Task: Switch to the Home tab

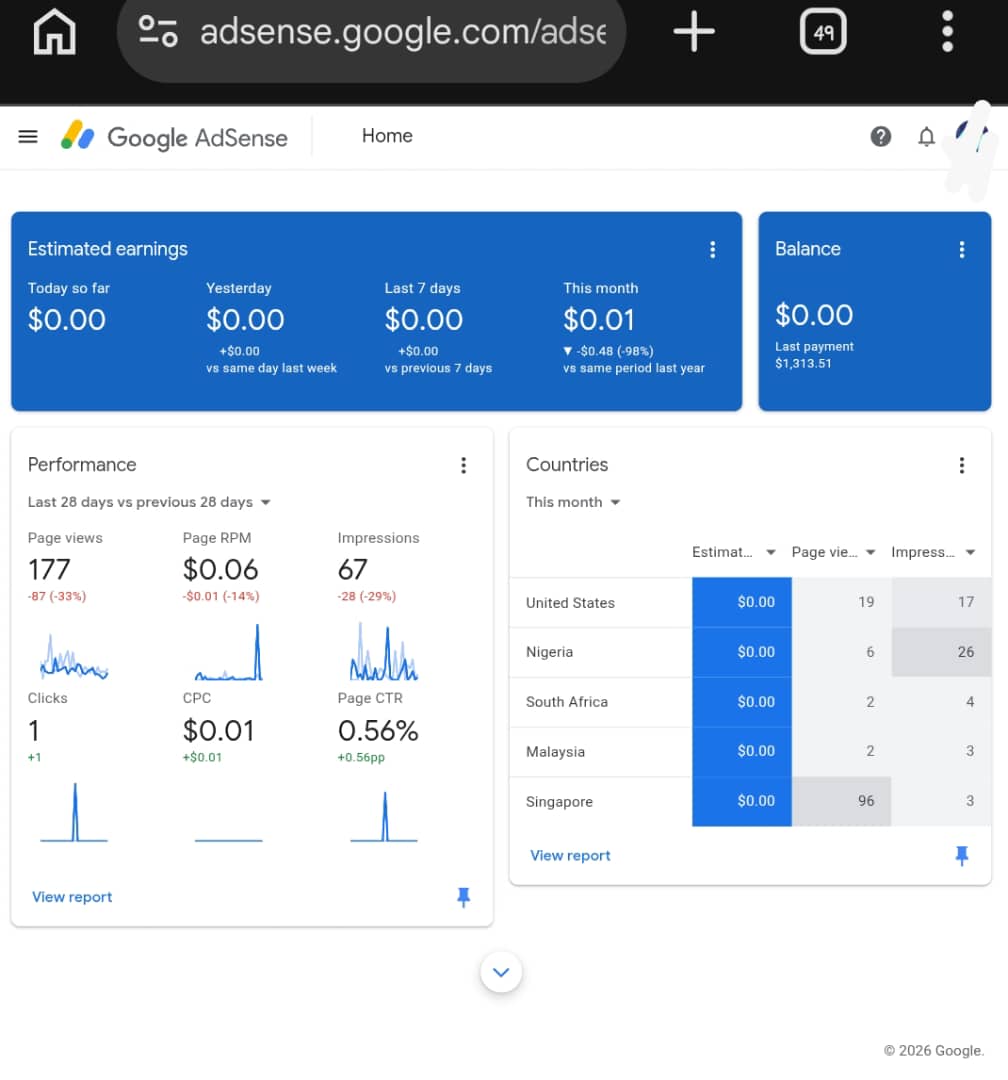Action: tap(387, 136)
